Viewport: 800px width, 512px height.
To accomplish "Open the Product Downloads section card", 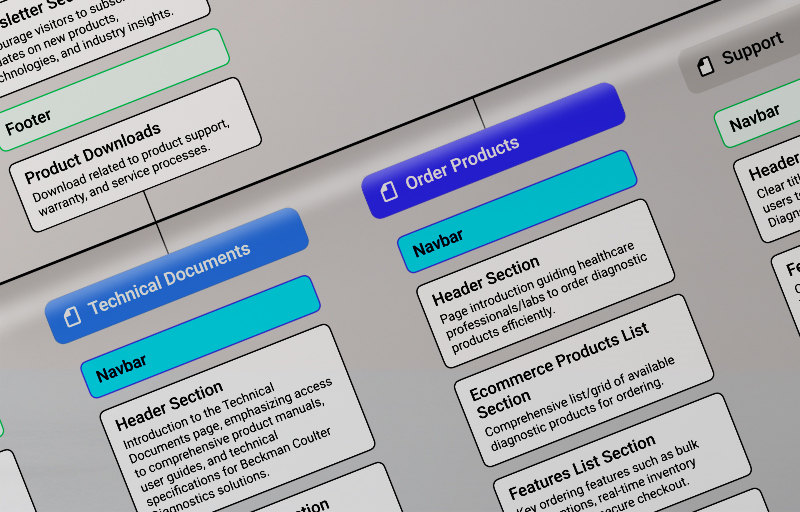I will pos(135,153).
